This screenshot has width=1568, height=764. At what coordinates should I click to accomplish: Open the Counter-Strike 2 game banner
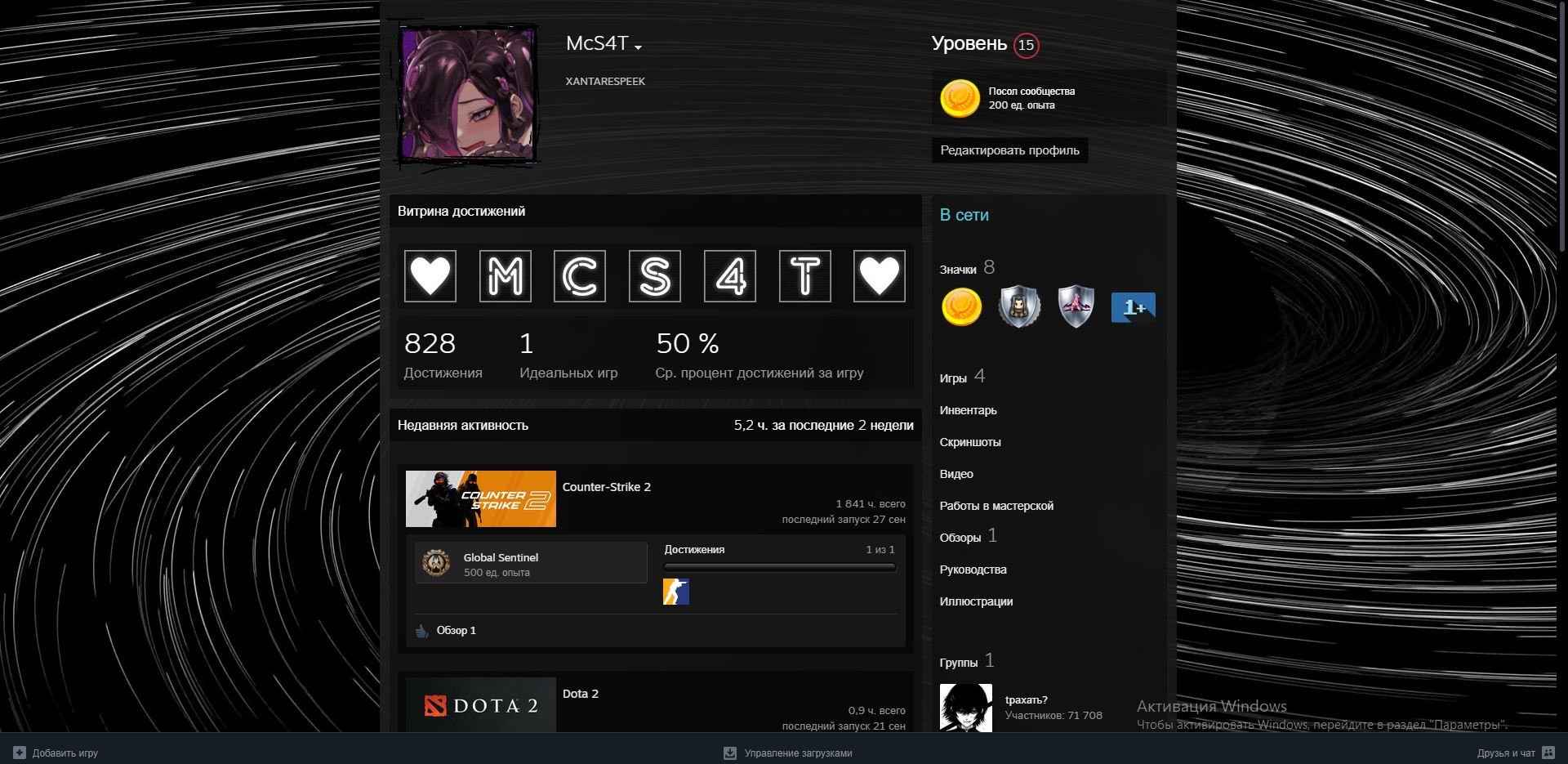click(481, 498)
